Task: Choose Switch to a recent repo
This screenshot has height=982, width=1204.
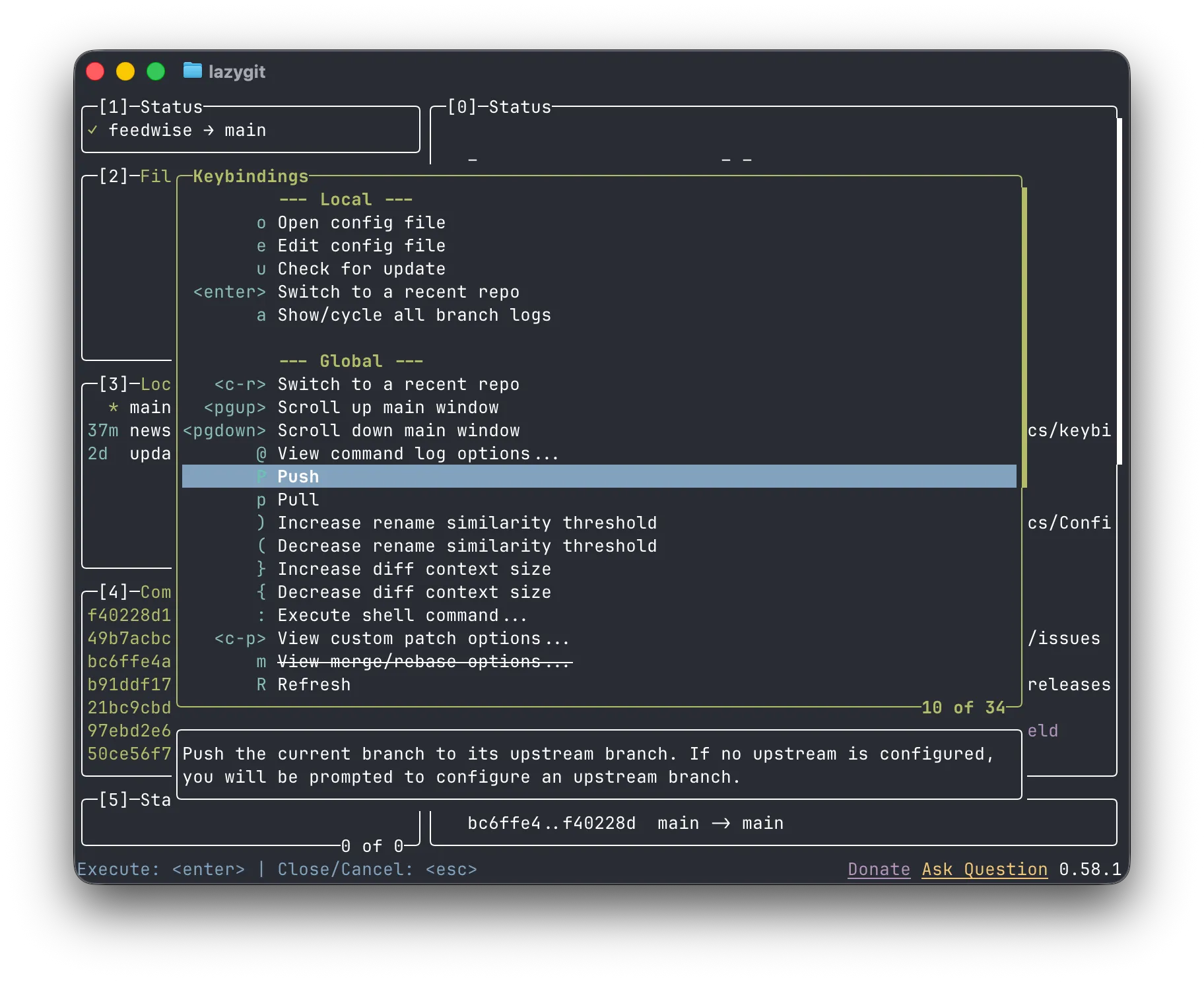Action: pyautogui.click(x=398, y=292)
